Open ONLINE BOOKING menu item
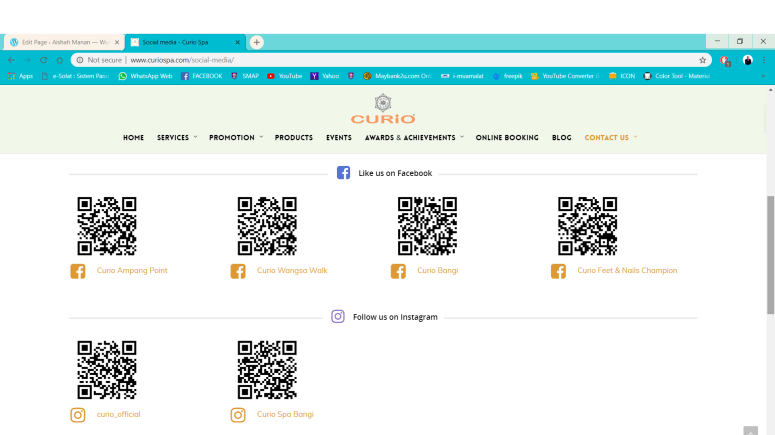Viewport: 775px width, 435px height. 507,138
